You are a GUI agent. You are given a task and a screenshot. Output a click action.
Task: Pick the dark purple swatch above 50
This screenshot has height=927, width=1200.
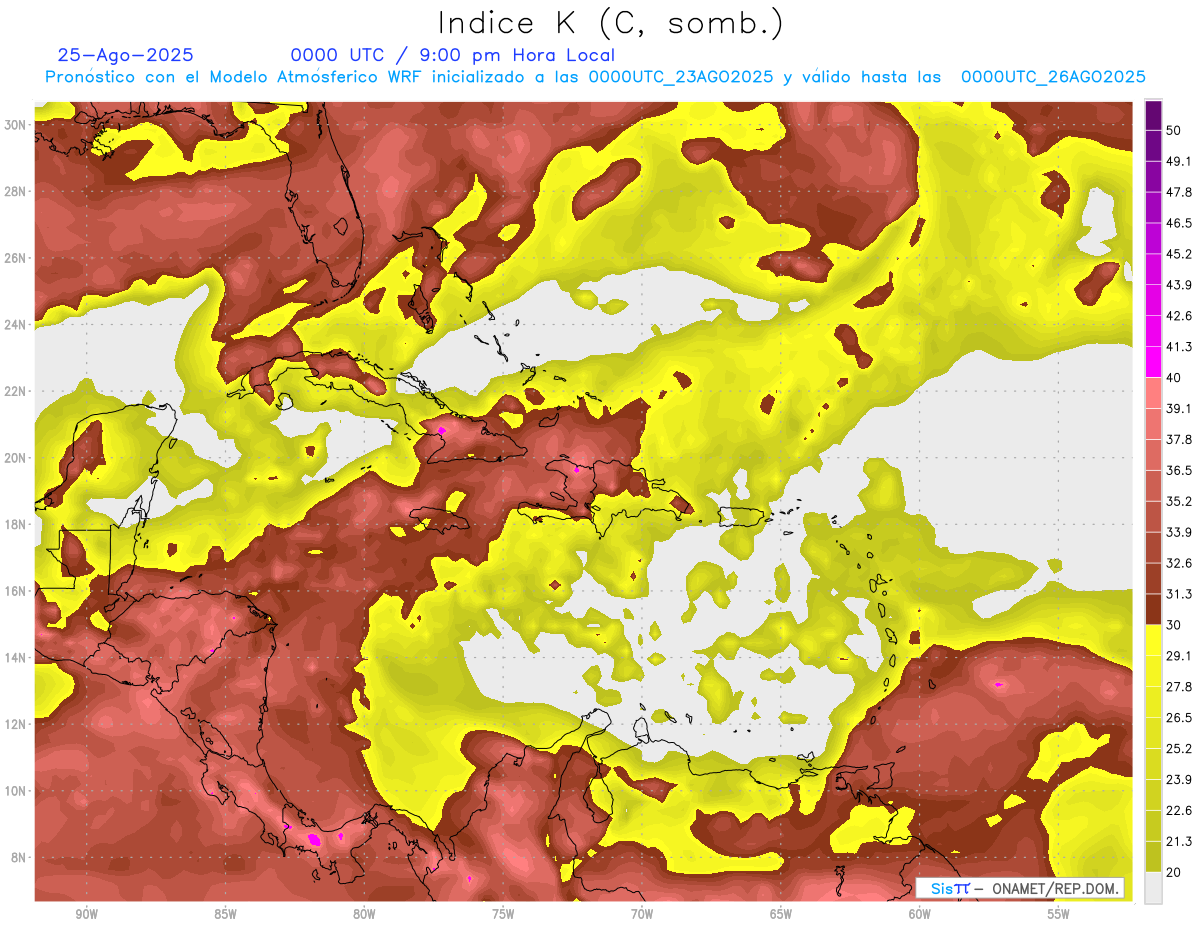coord(1153,116)
